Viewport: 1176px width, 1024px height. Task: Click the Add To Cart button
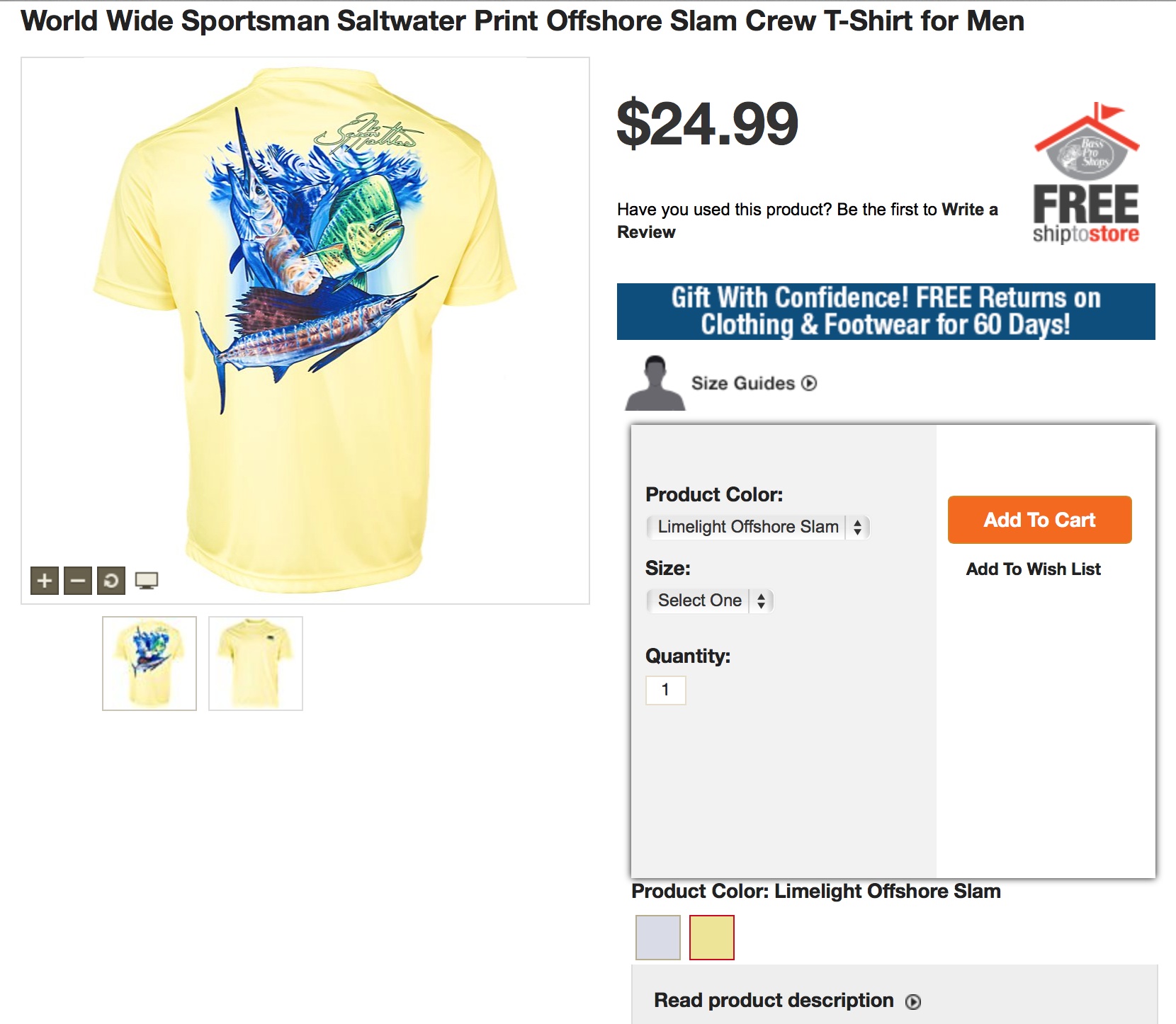pos(1039,520)
